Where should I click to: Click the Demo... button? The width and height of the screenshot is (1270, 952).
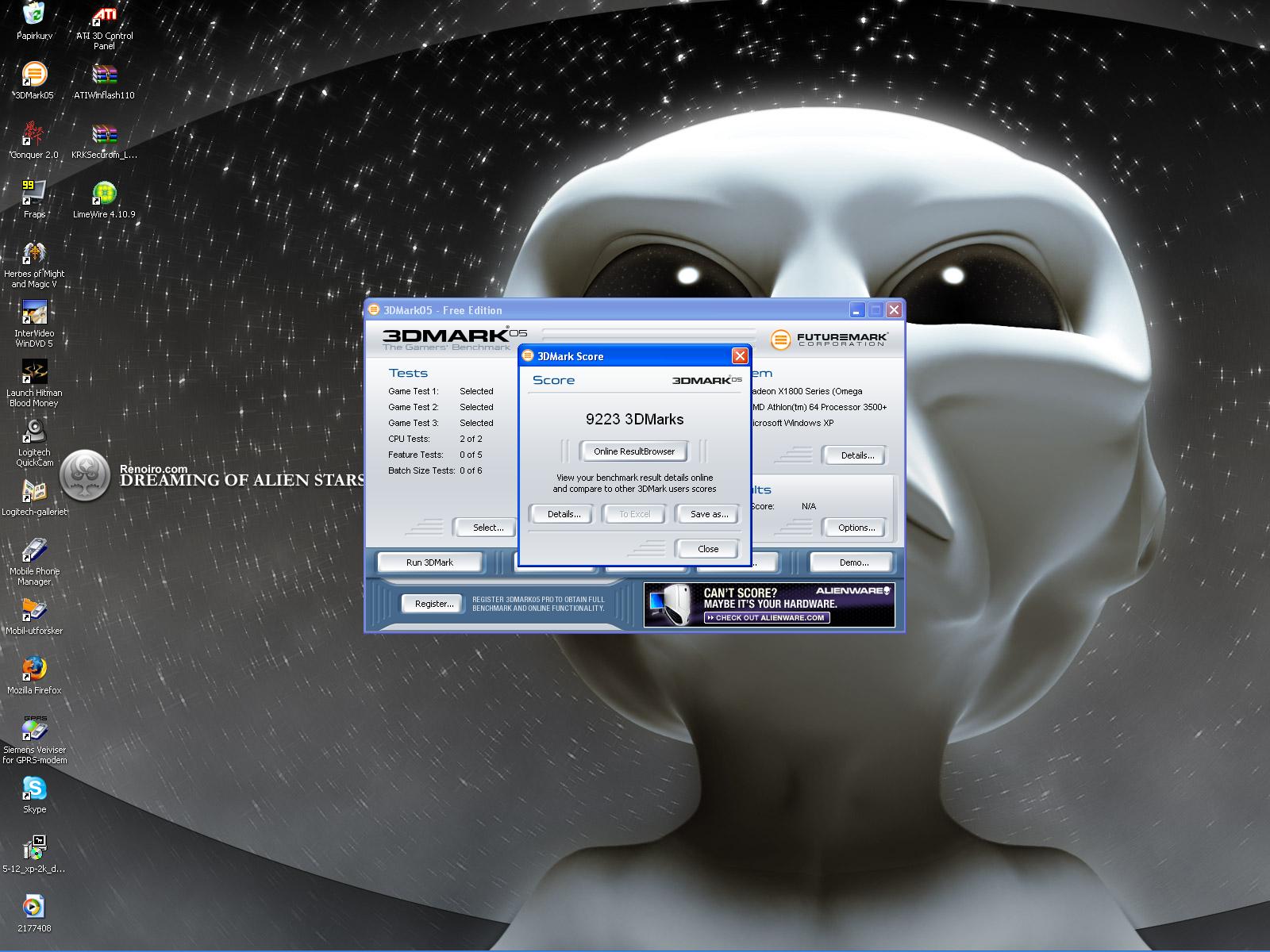pyautogui.click(x=853, y=562)
